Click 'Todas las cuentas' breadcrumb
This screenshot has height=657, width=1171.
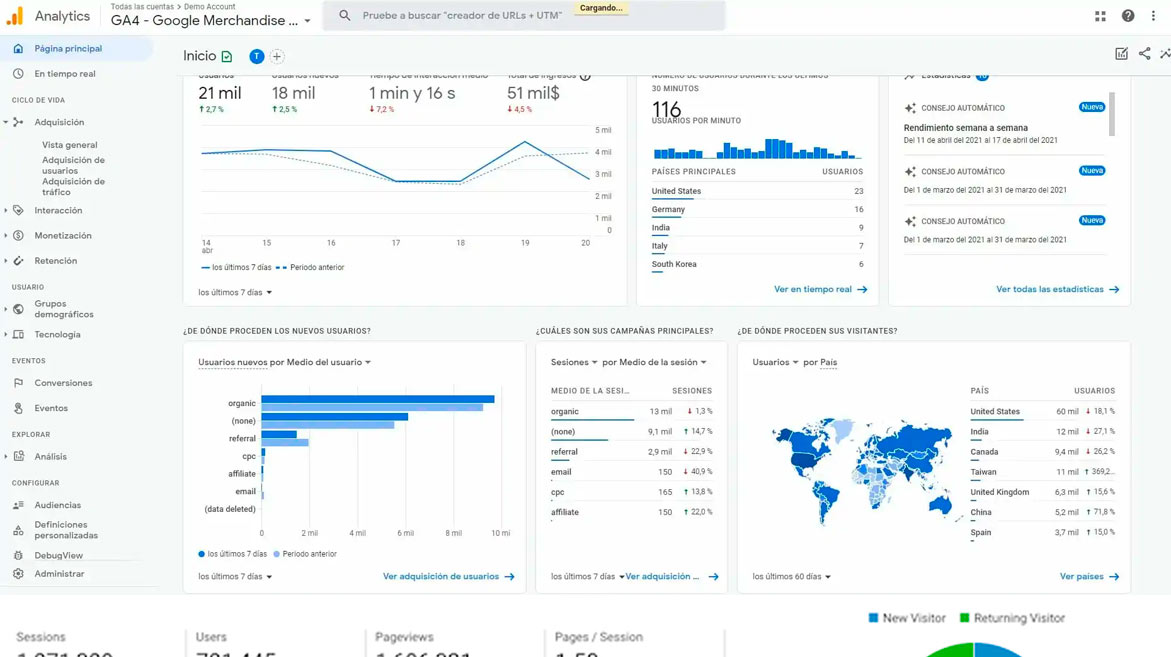pos(142,7)
